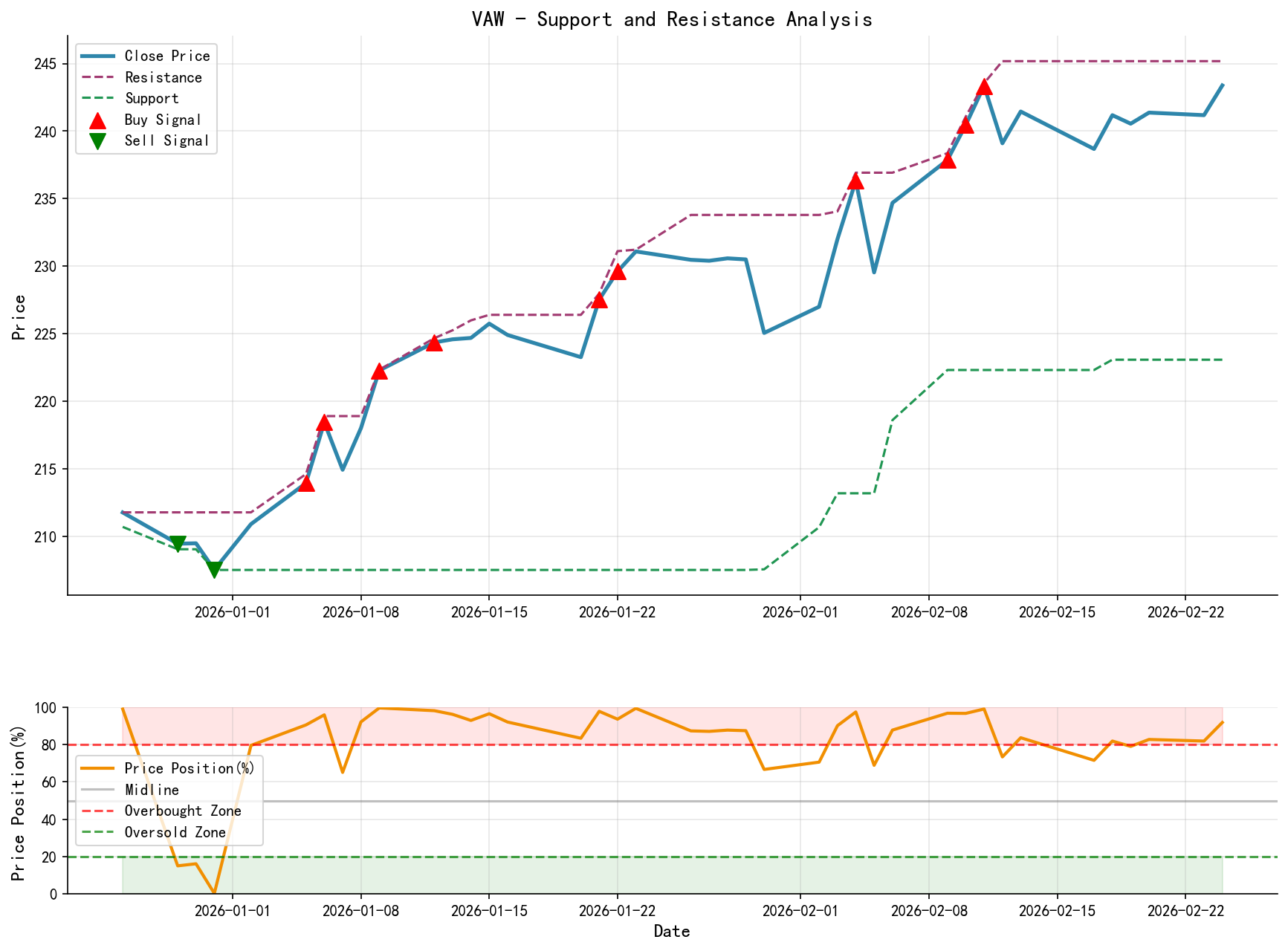The width and height of the screenshot is (1288, 951).
Task: Click the first red buy triangle on the chart
Action: tap(307, 485)
